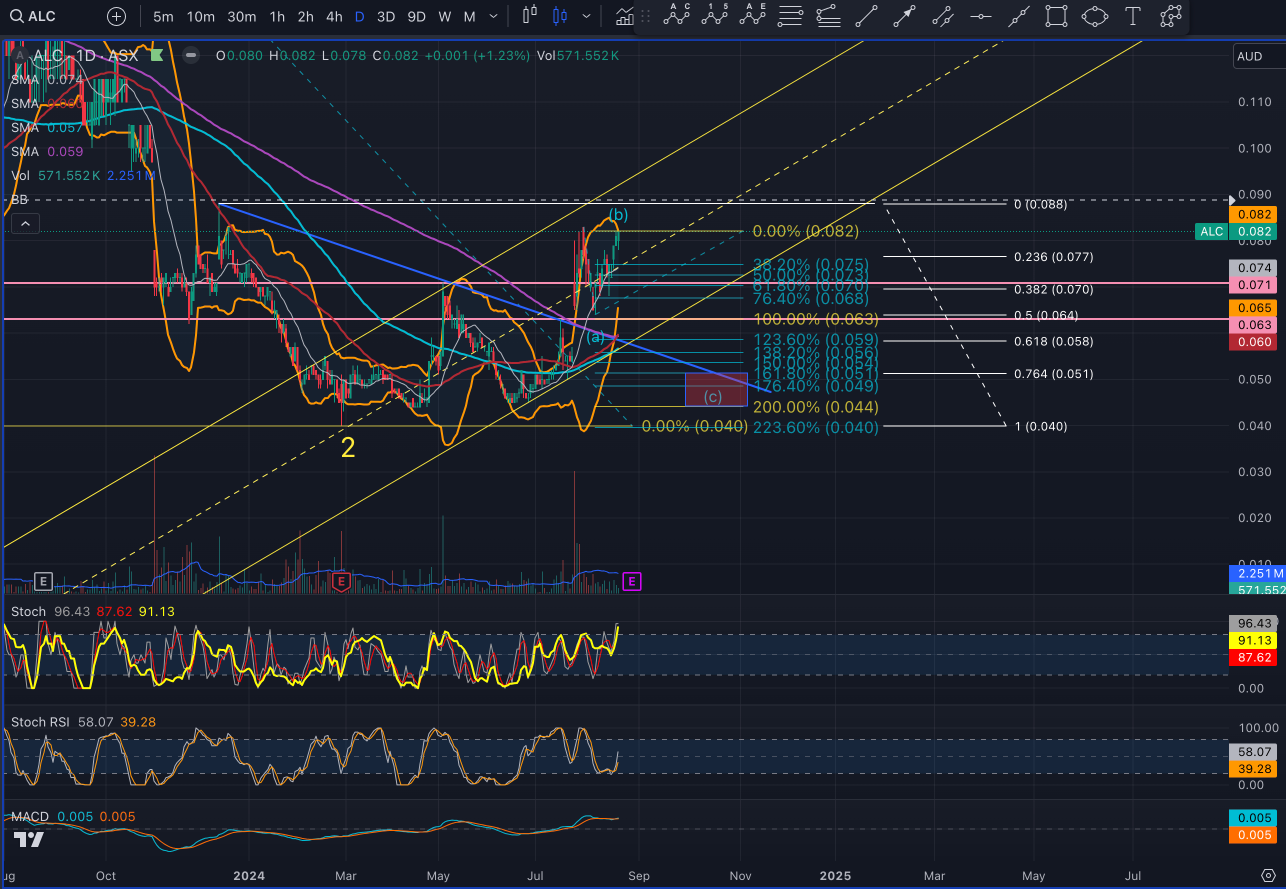The height and width of the screenshot is (889, 1286).
Task: Select the Elliott A-E triangle wave tool
Action: tap(753, 15)
